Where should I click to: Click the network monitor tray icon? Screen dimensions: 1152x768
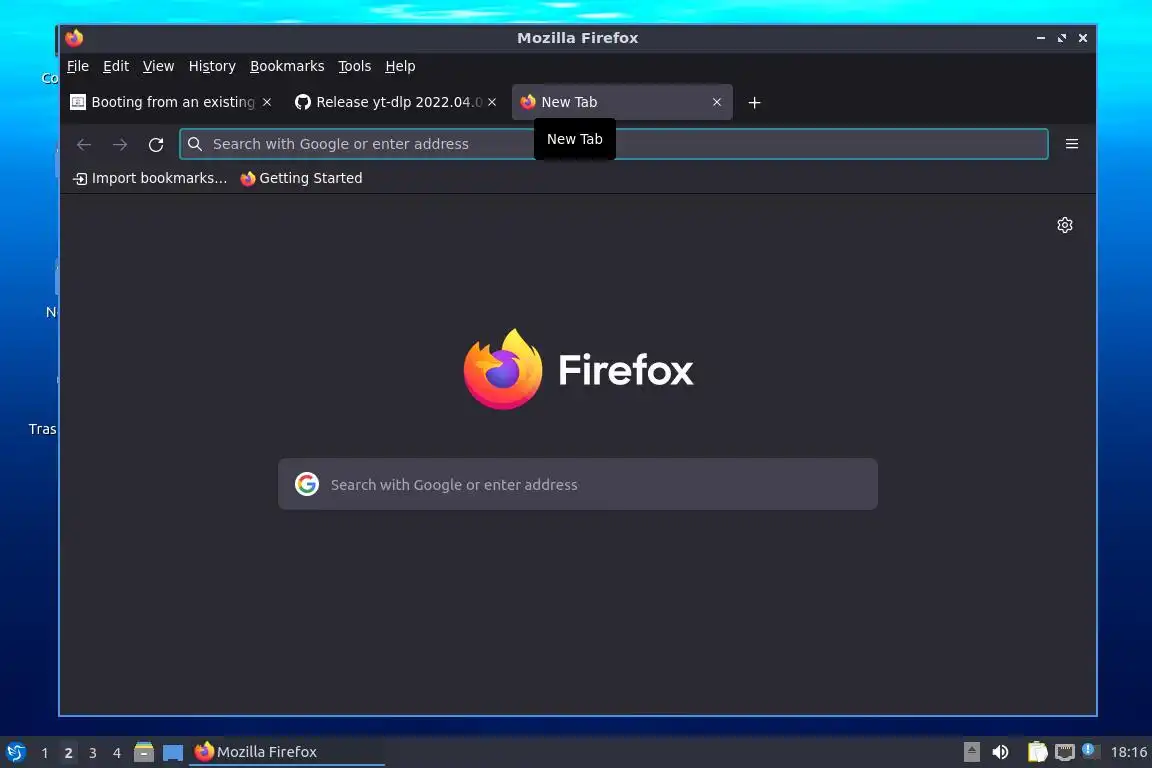(1065, 752)
